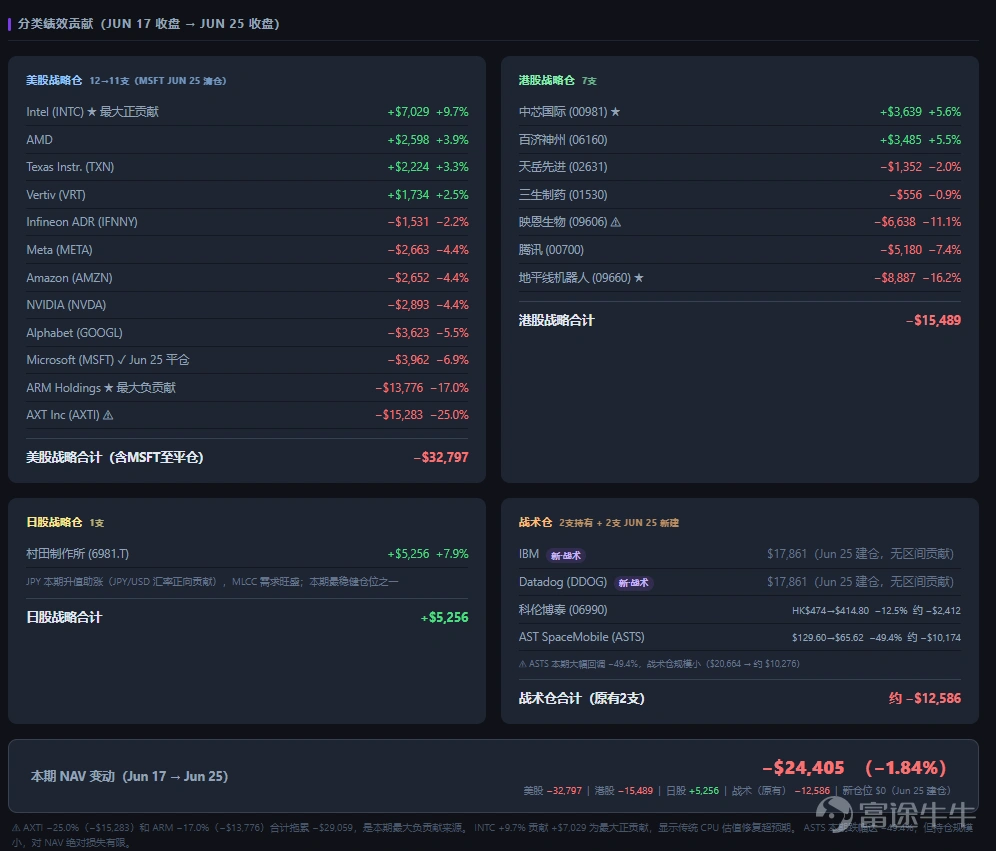Open the 日股战略仓 section heading
Screen dimensions: 996x851
[54, 522]
